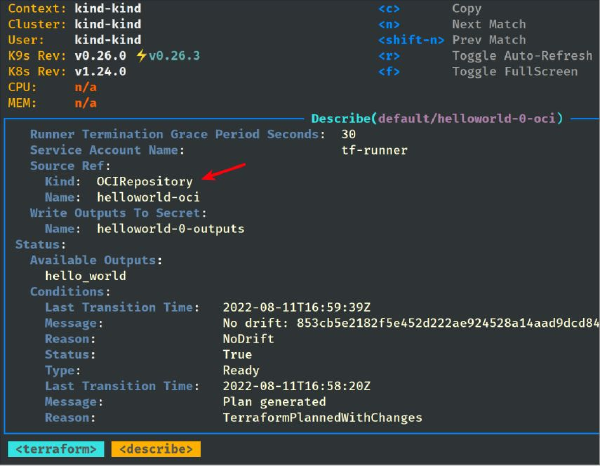Click the Describe(default/helloworld-0-oci) title

tap(437, 118)
